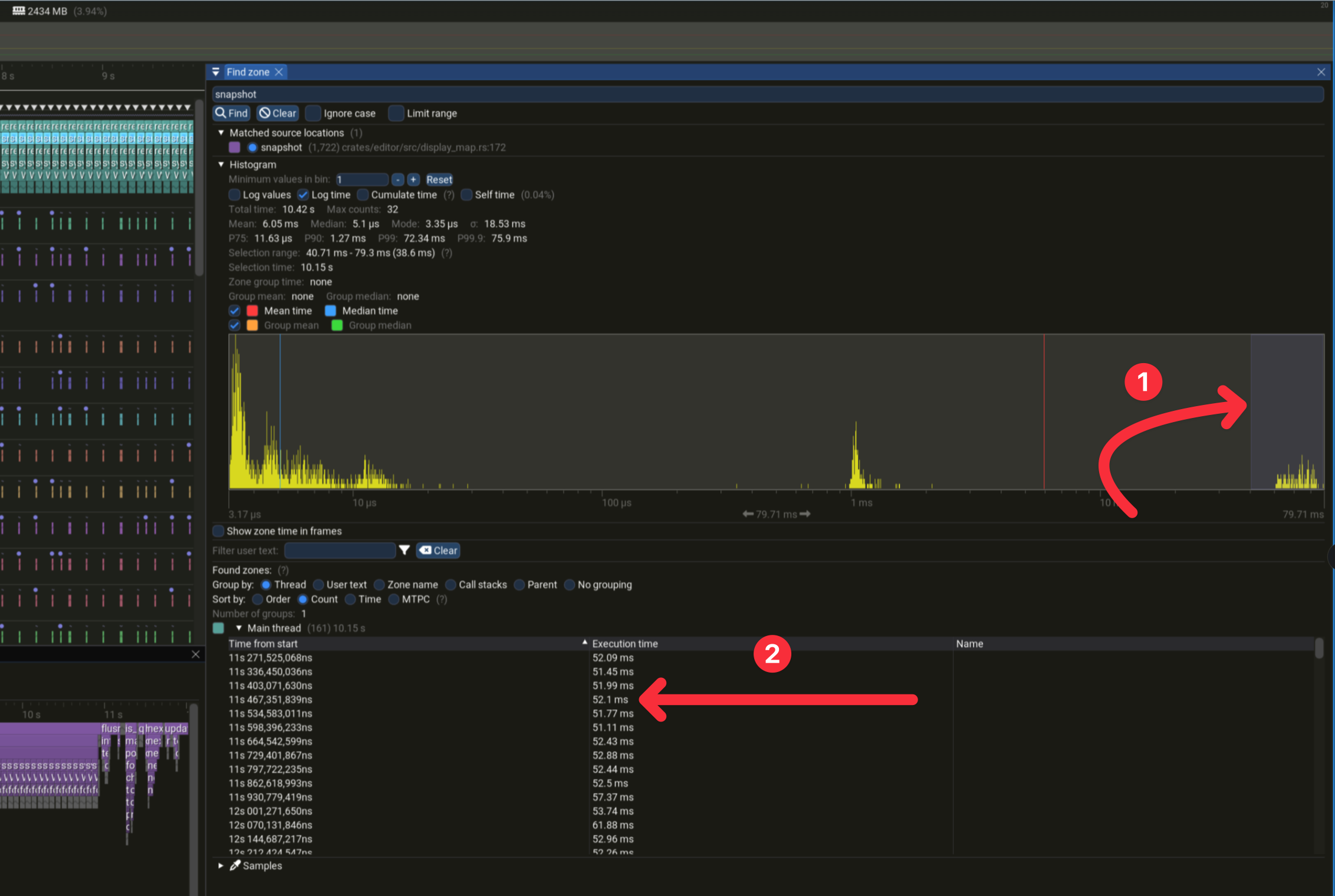This screenshot has height=896, width=1335.
Task: Click the teal Main thread color swatch
Action: (219, 628)
